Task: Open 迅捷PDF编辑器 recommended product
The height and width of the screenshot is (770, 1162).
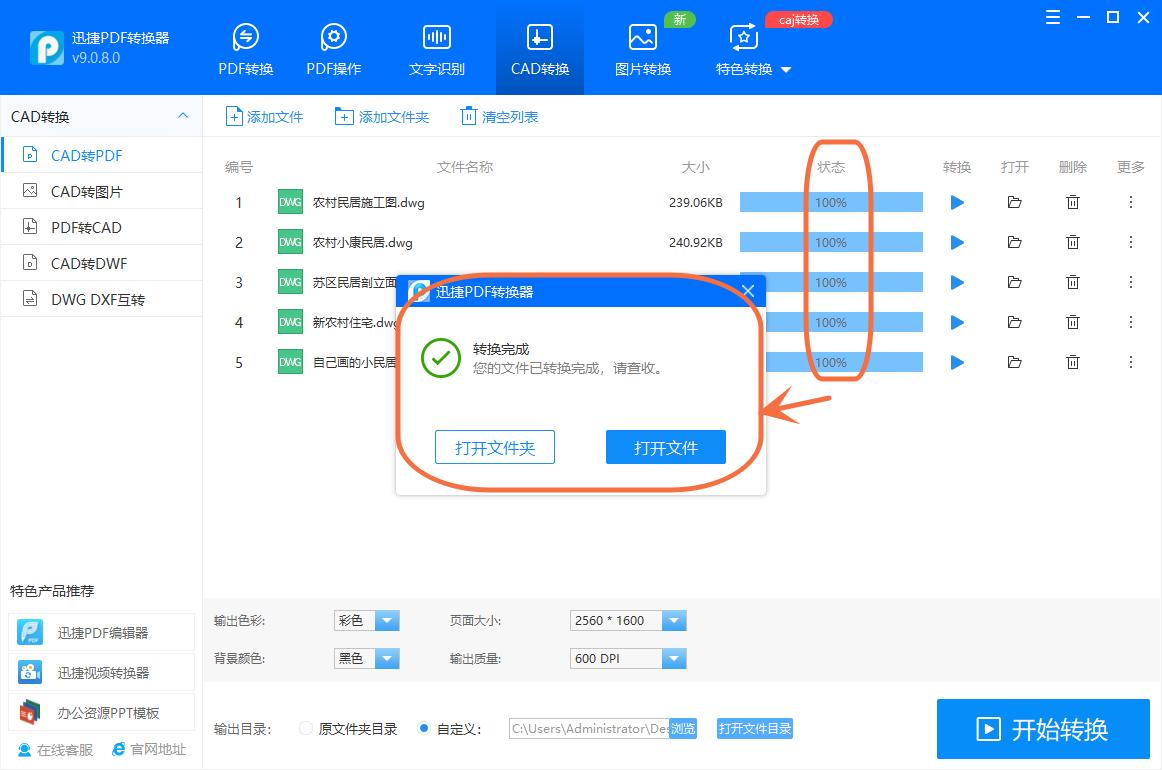Action: [x=102, y=632]
